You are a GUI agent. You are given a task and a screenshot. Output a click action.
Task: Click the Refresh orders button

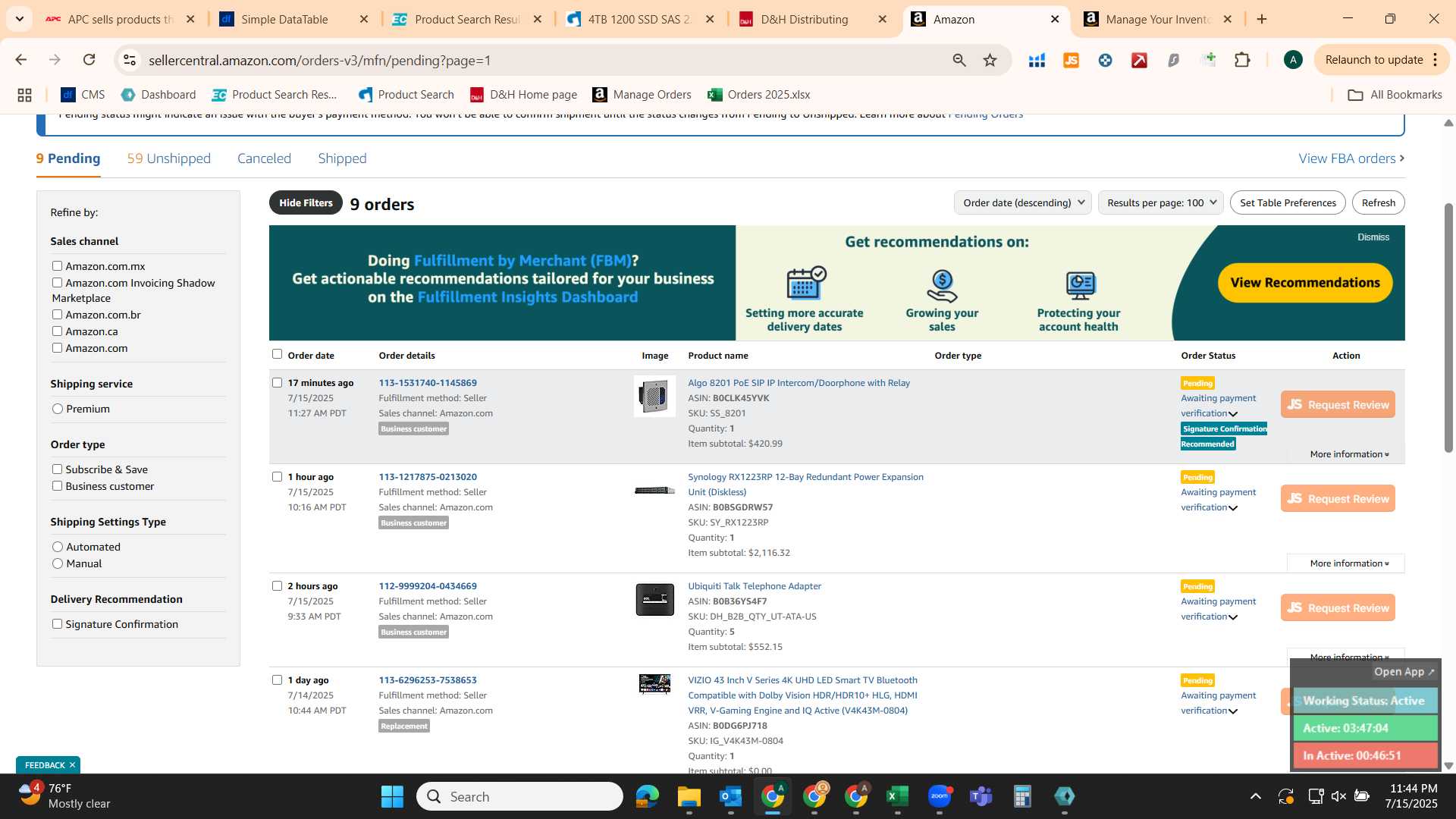[1378, 202]
